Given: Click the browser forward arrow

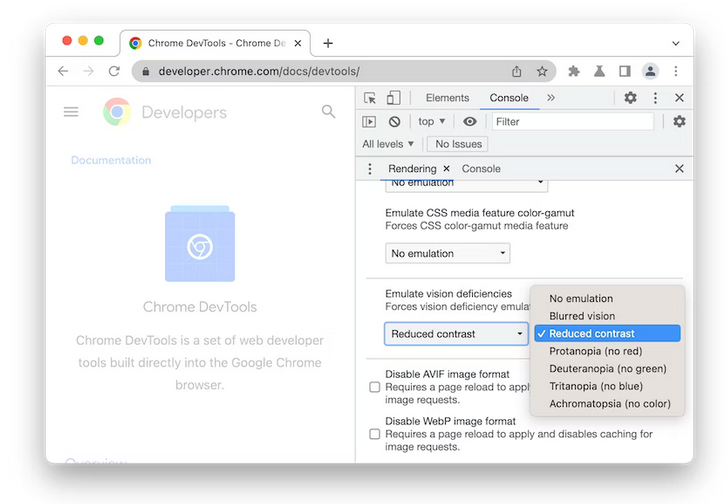Looking at the screenshot, I should [88, 71].
